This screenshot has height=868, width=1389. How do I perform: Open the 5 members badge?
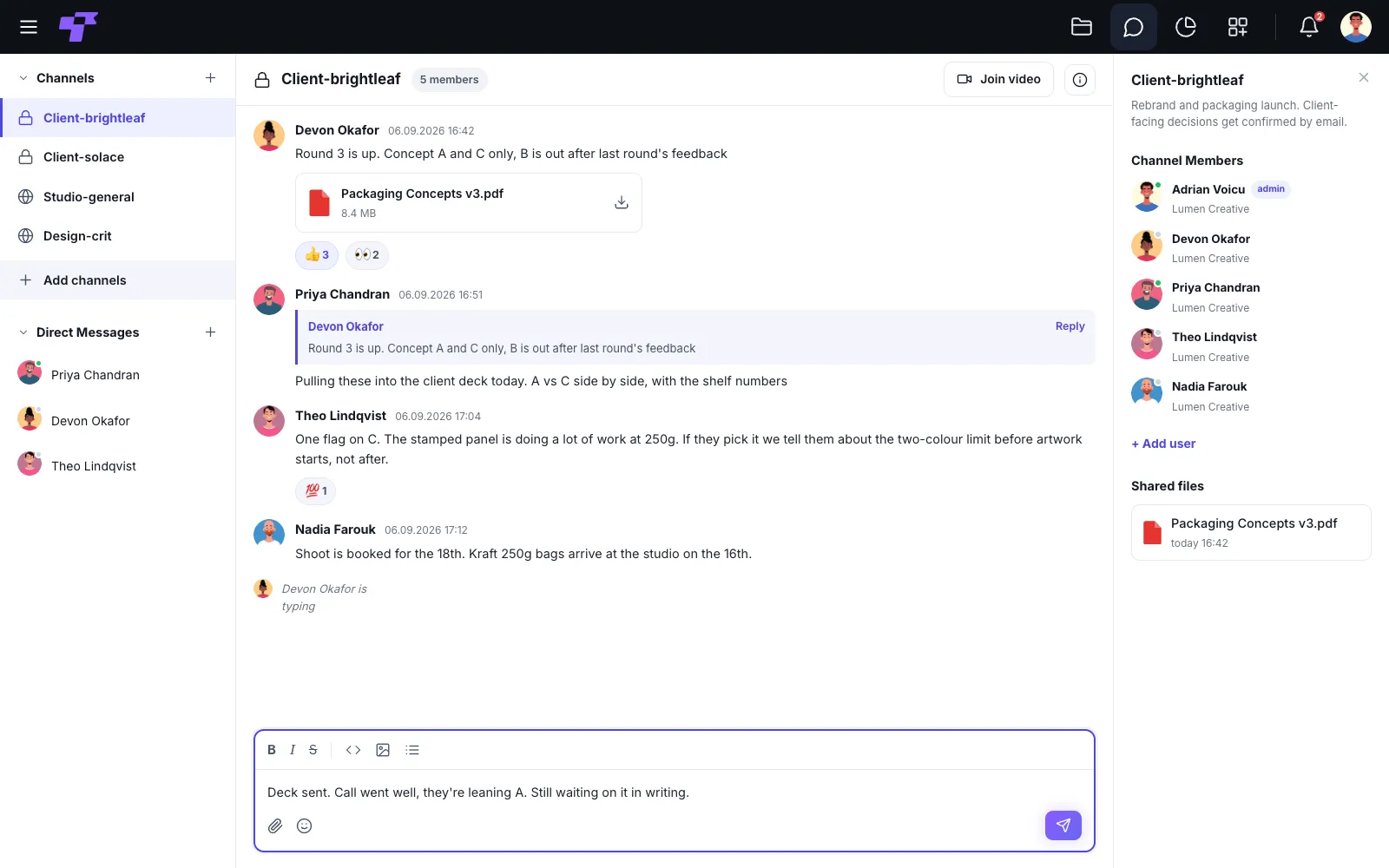click(x=449, y=80)
